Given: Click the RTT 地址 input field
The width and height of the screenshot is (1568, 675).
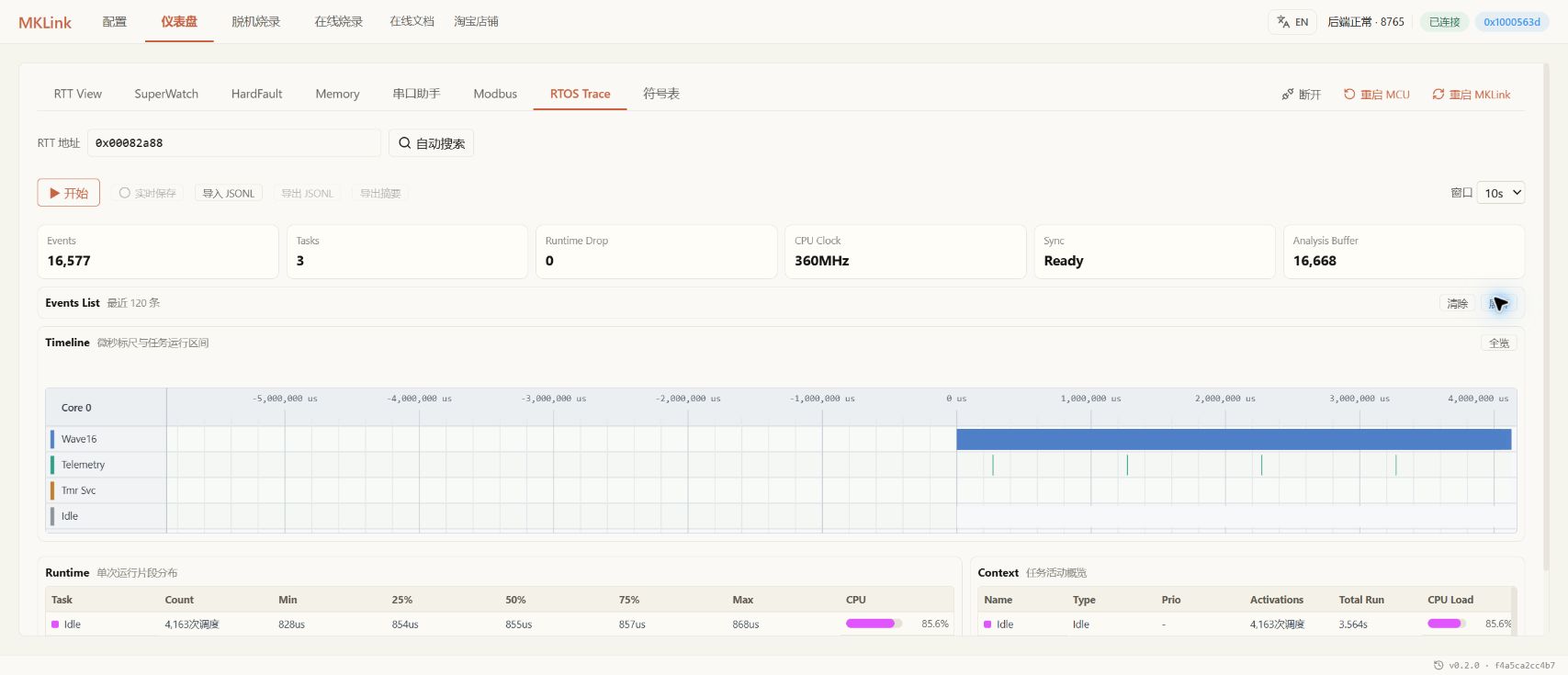Looking at the screenshot, I should 234,143.
